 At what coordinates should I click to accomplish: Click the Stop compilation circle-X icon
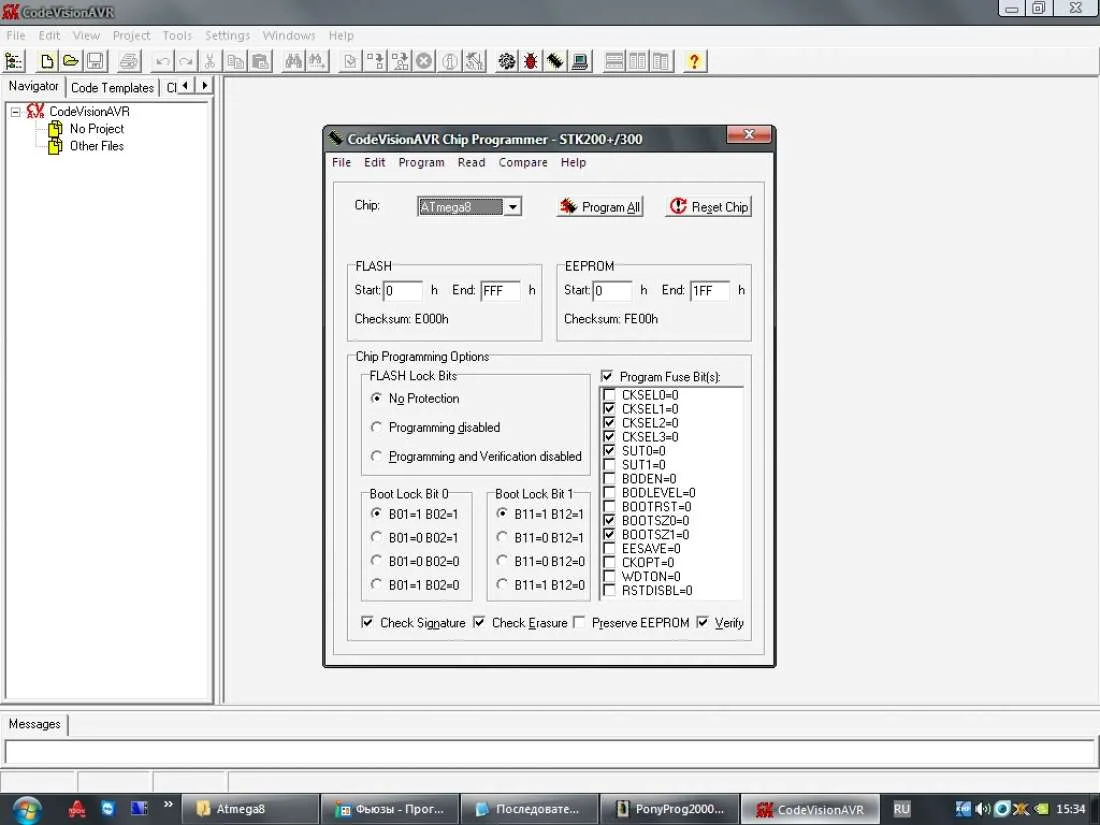tap(424, 62)
